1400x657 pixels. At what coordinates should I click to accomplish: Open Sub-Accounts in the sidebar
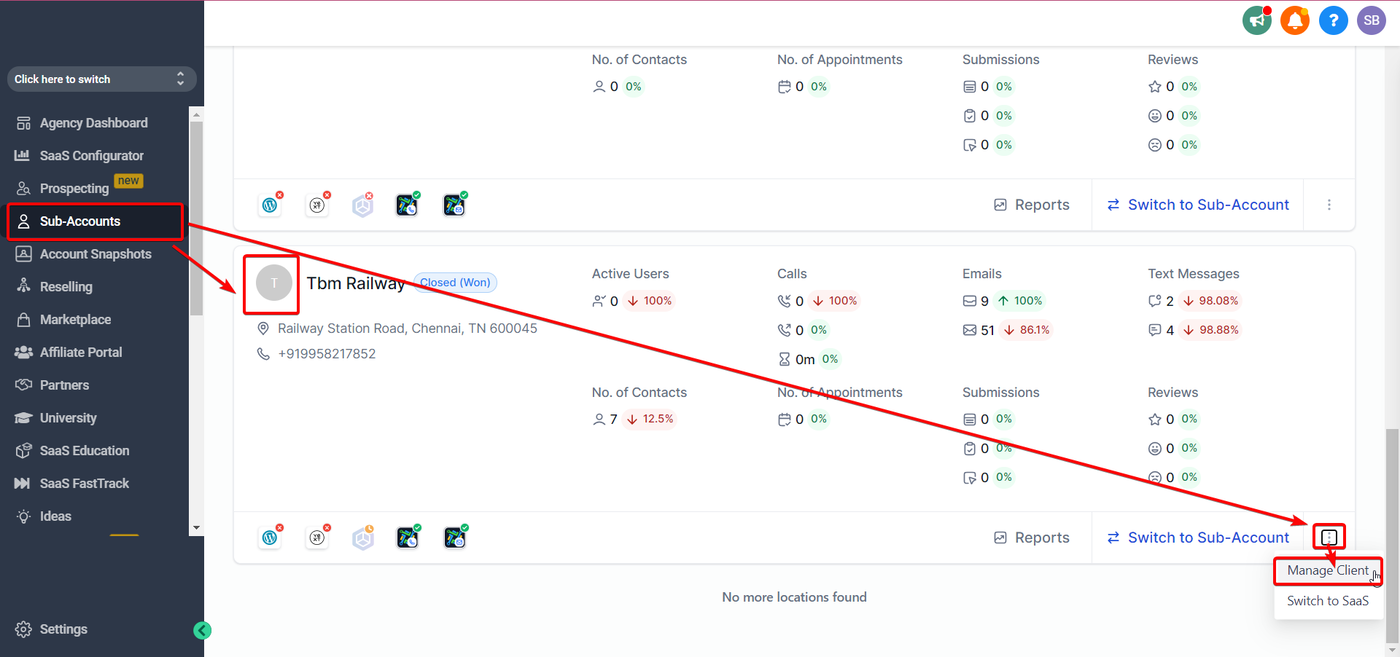click(x=80, y=221)
